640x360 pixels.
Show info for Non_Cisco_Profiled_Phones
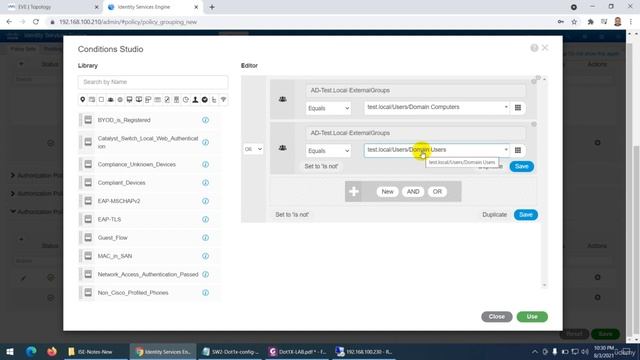pos(205,293)
